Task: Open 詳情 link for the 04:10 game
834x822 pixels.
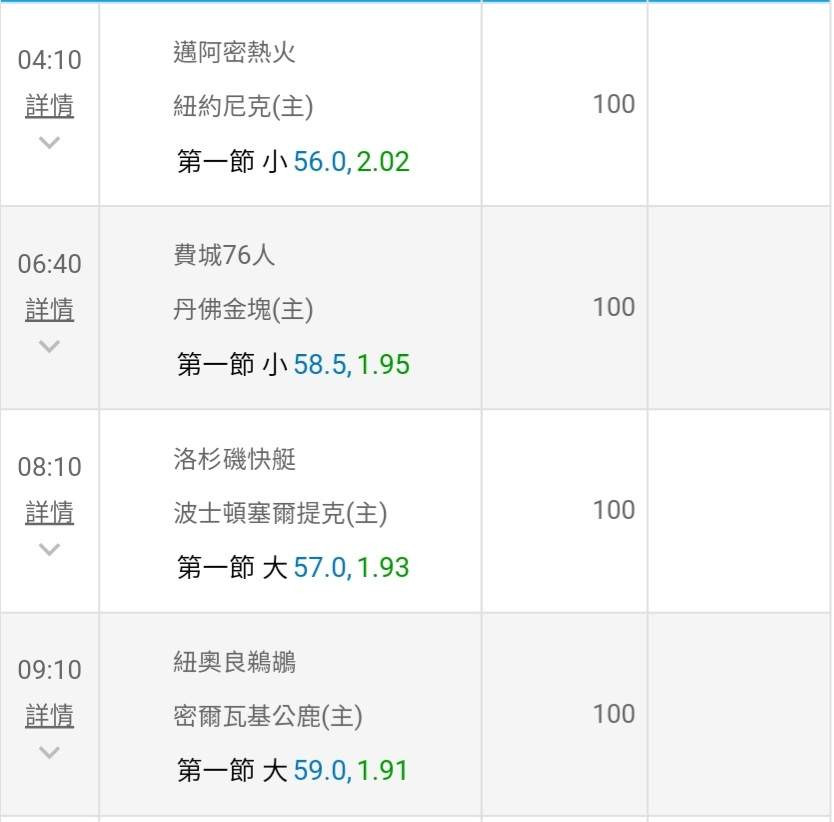Action: pyautogui.click(x=49, y=105)
